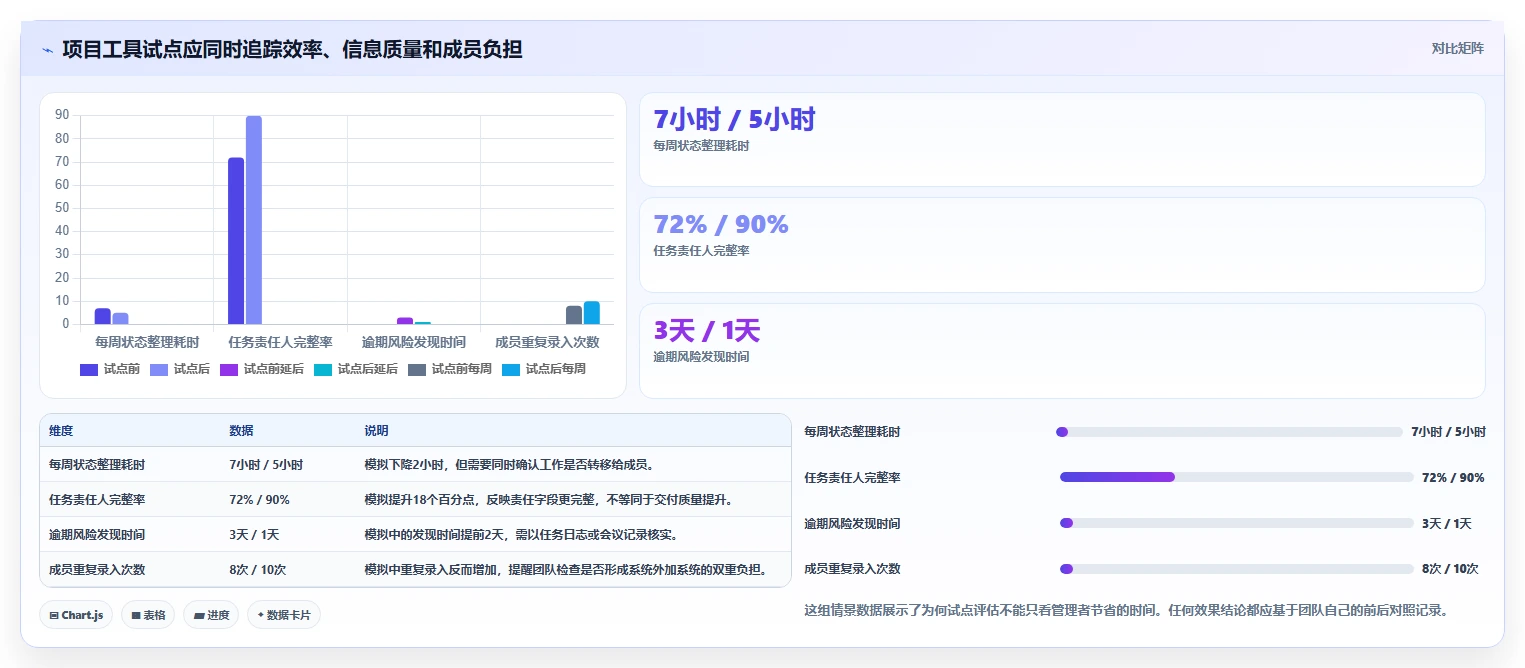The image size is (1525, 668).
Task: Click the 对比矩阵 label in the header
Action: (1458, 48)
